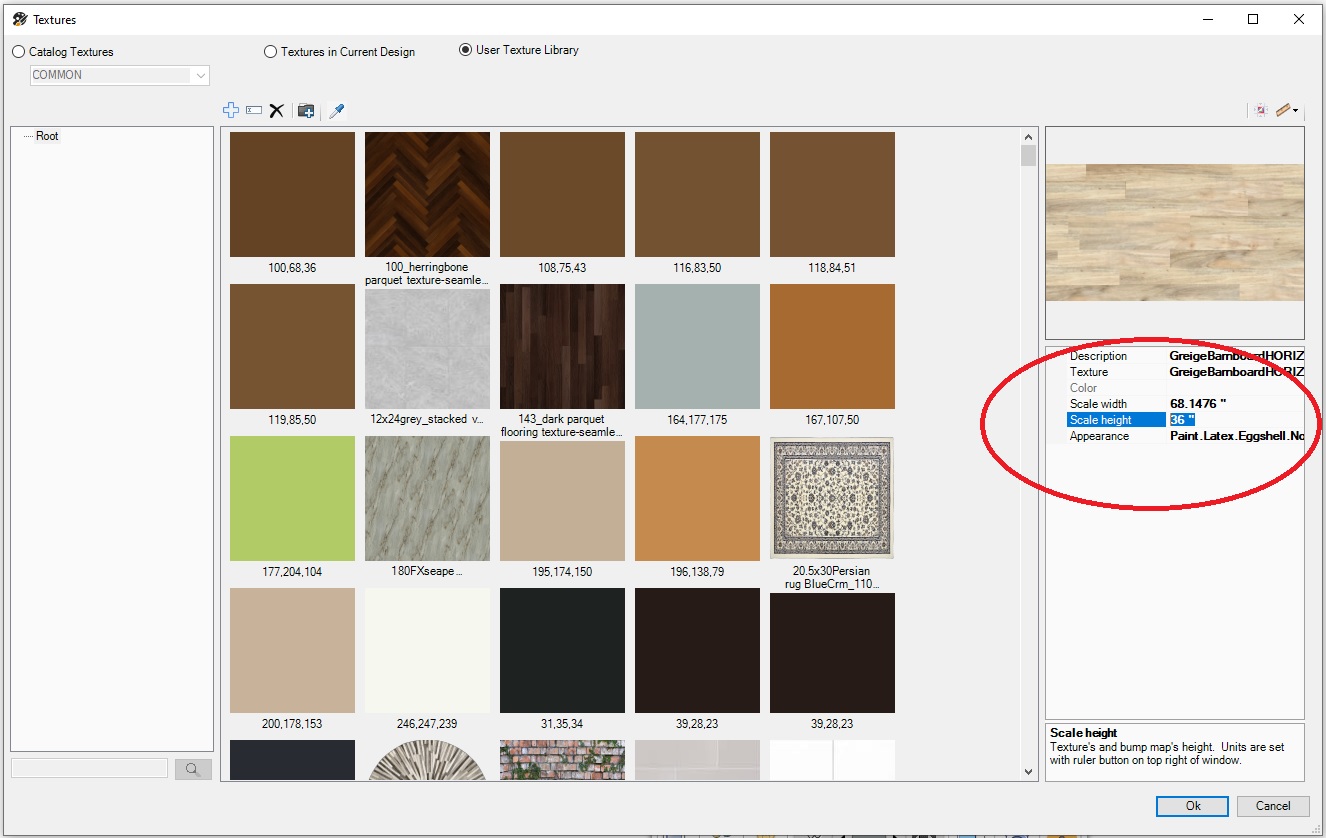Click the Description property row label
The width and height of the screenshot is (1326, 838).
point(1098,356)
